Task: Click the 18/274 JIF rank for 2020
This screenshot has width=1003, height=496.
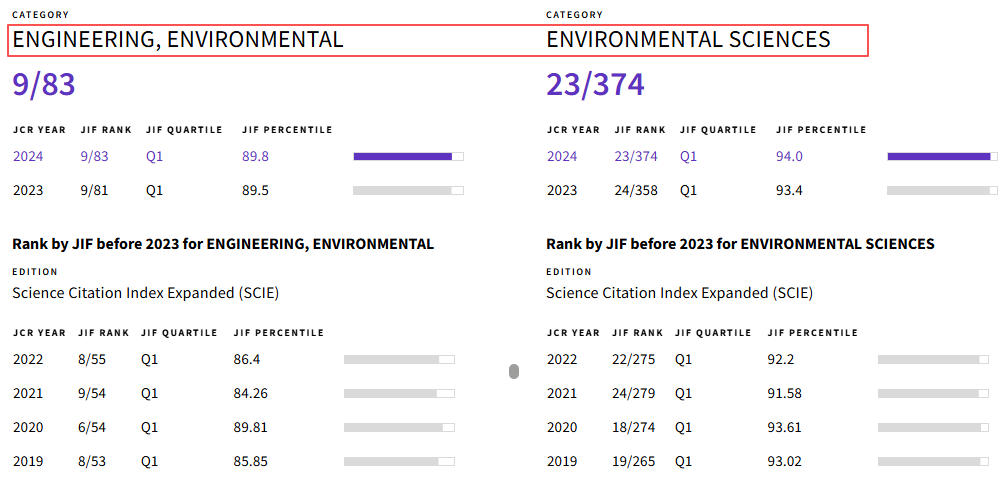Action: [x=632, y=427]
